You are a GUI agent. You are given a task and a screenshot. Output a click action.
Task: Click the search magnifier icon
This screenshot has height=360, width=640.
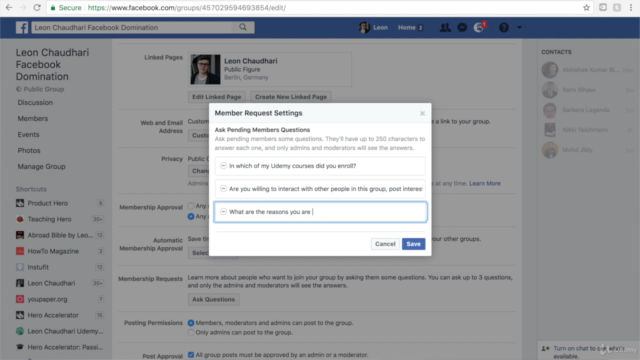(243, 27)
